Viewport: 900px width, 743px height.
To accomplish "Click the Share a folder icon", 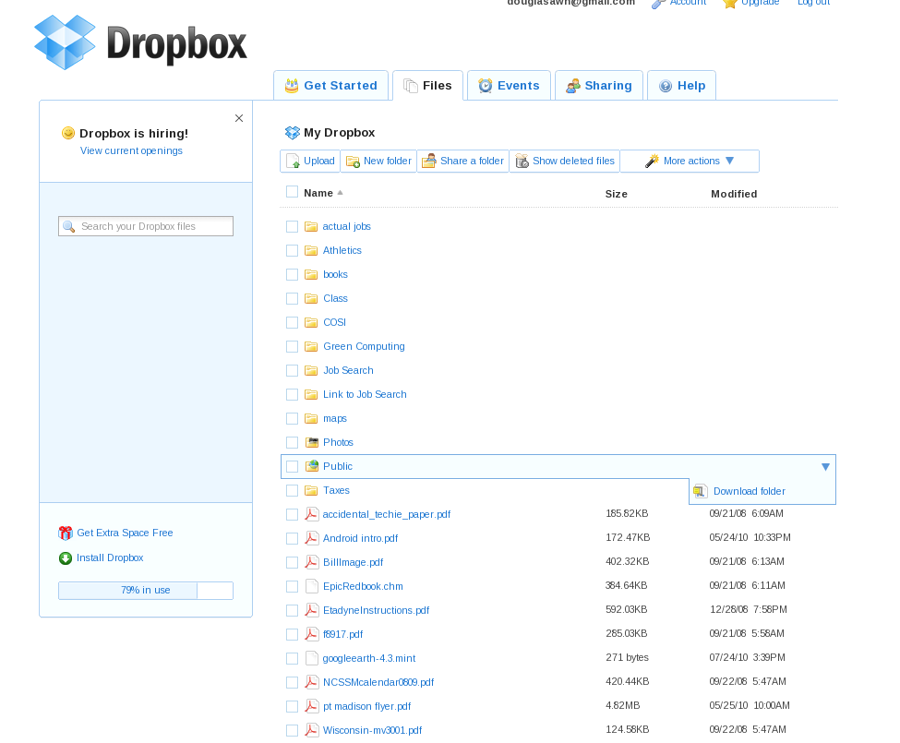I will pyautogui.click(x=429, y=161).
